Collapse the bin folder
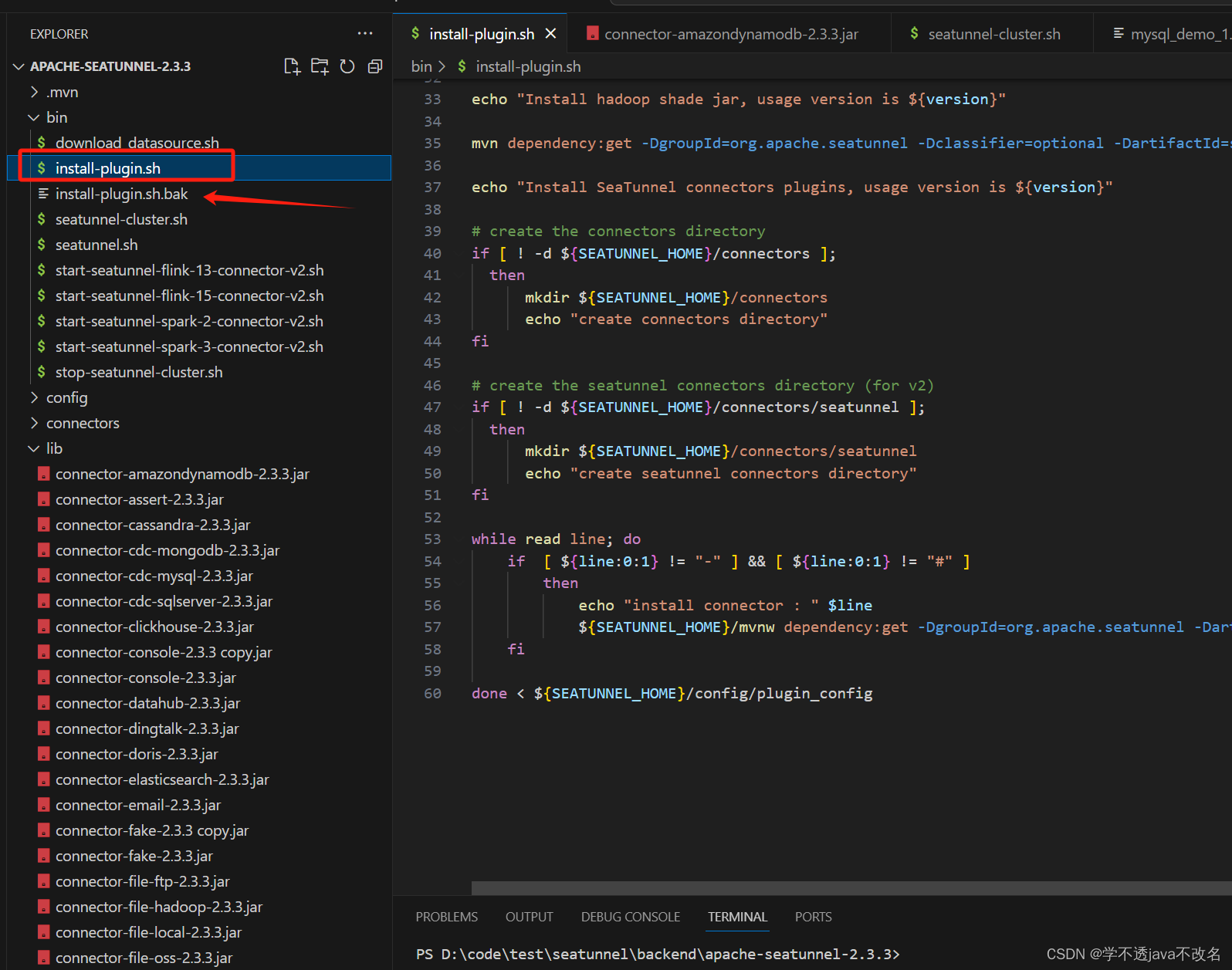The height and width of the screenshot is (970, 1232). [34, 117]
